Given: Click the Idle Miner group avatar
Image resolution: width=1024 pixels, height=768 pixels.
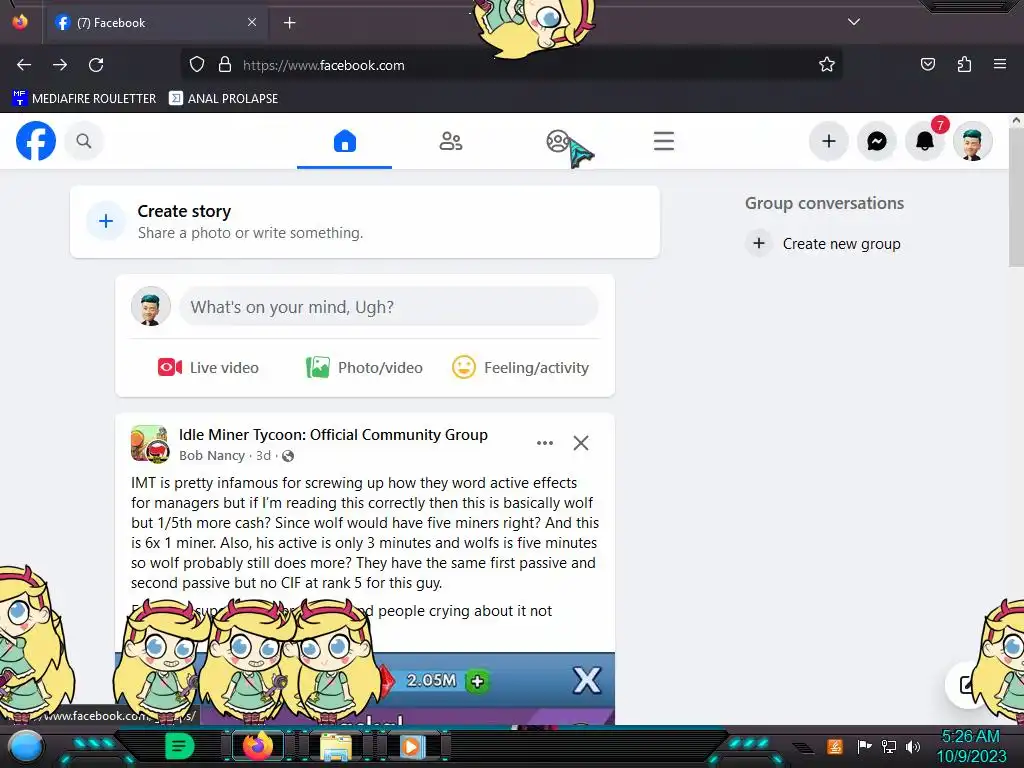Looking at the screenshot, I should pyautogui.click(x=150, y=443).
